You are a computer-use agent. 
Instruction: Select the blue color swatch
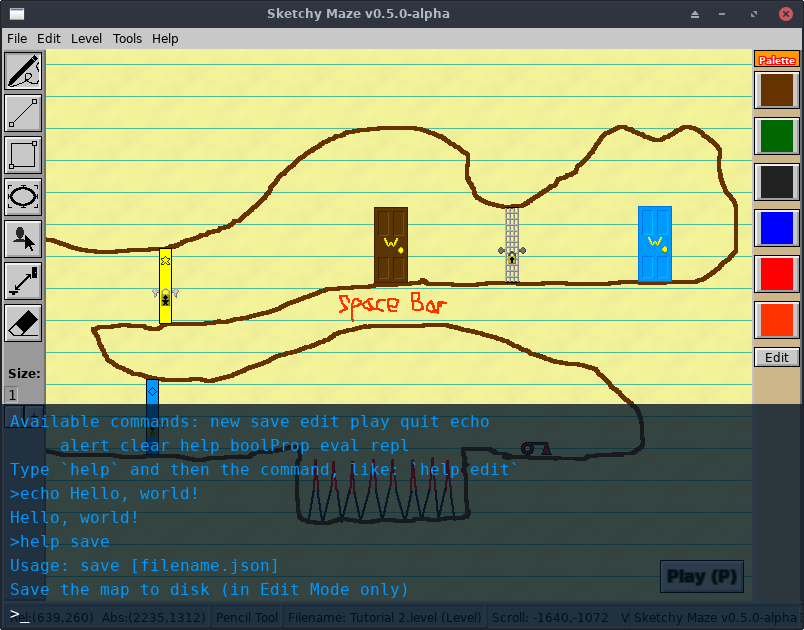coord(776,228)
